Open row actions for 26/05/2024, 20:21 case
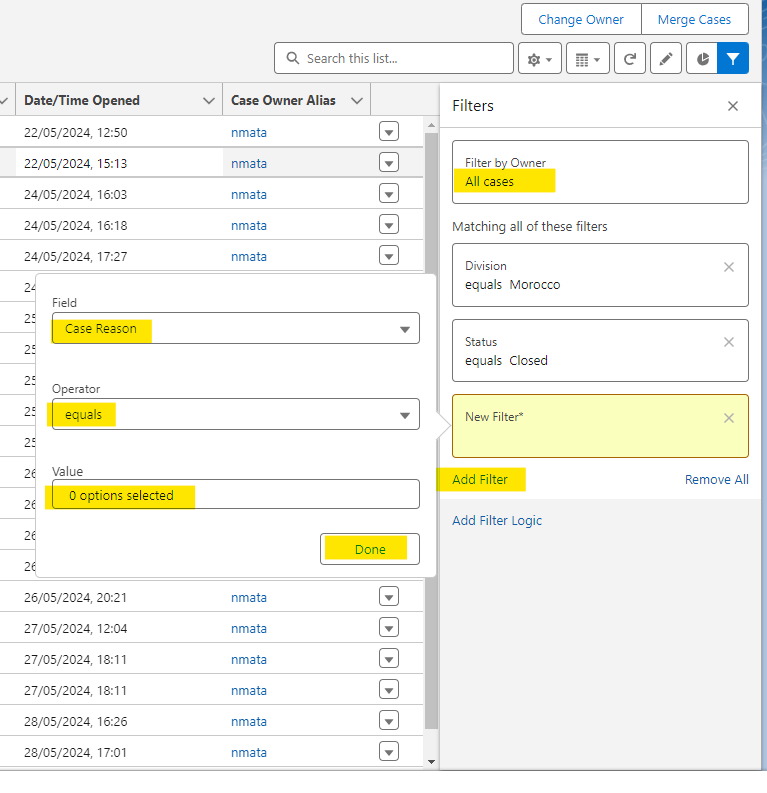 (x=389, y=597)
